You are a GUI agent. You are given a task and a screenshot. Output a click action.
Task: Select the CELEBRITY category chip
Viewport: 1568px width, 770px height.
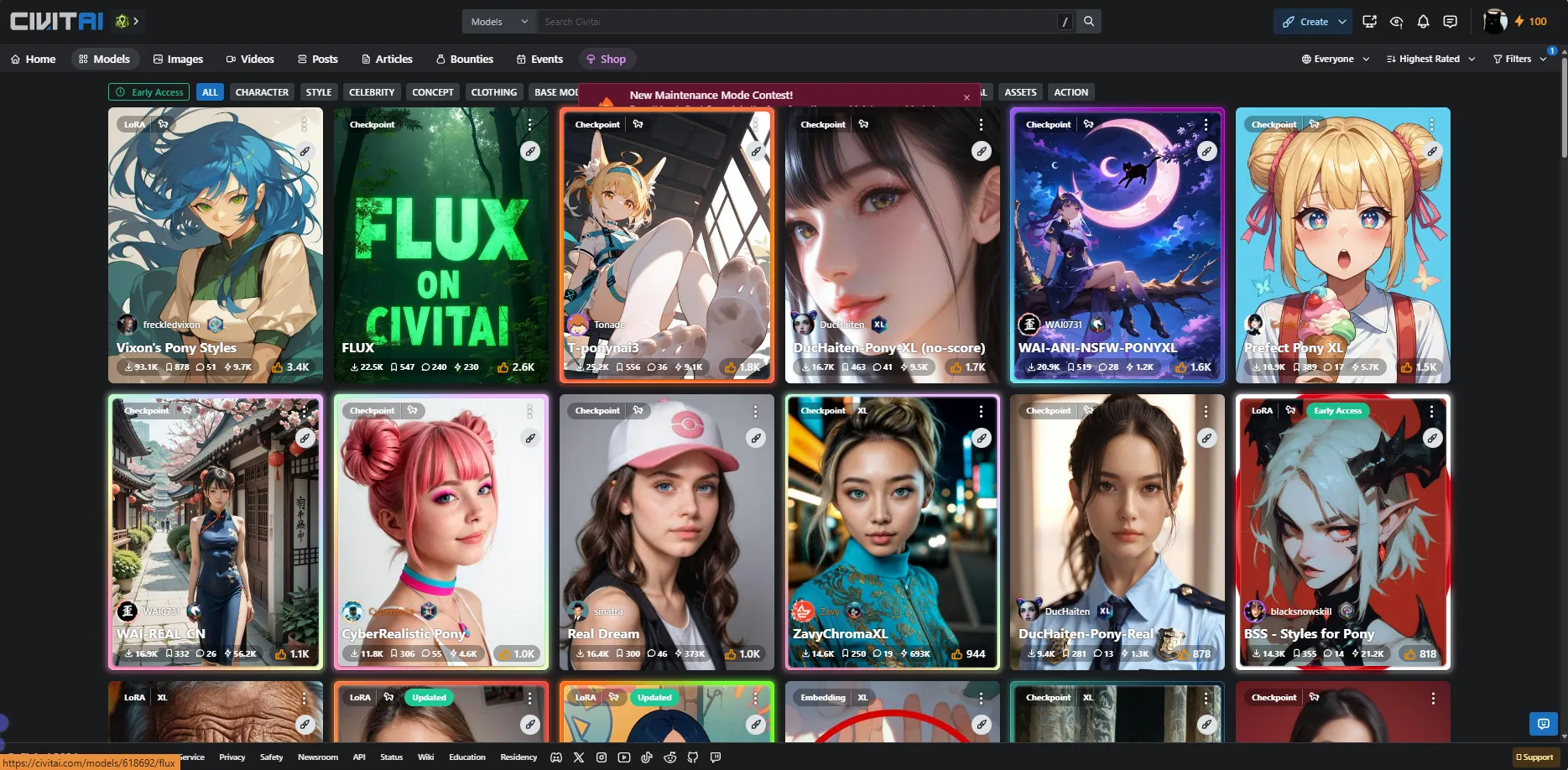(372, 92)
